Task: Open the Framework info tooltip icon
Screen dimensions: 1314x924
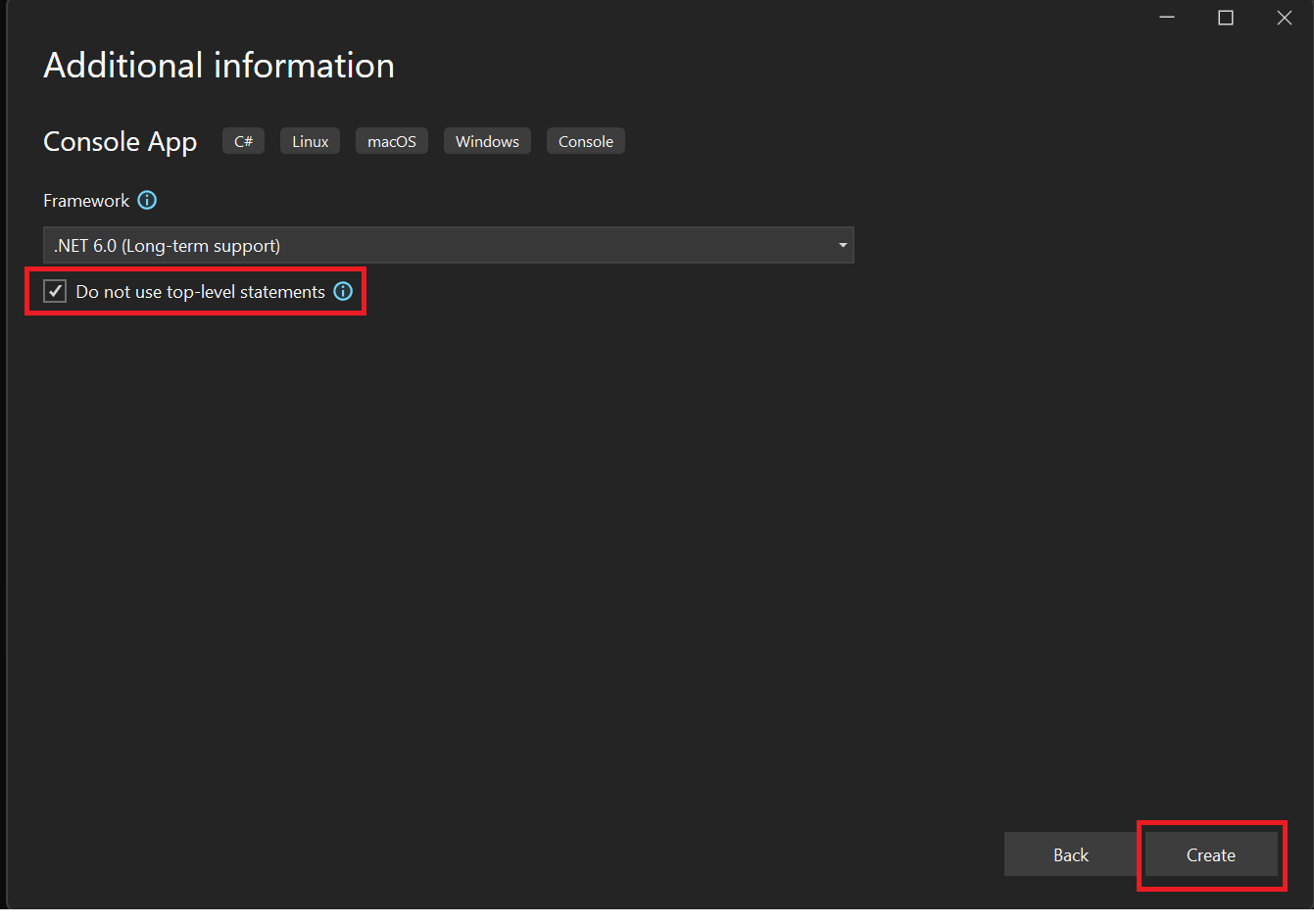Action: tap(147, 200)
